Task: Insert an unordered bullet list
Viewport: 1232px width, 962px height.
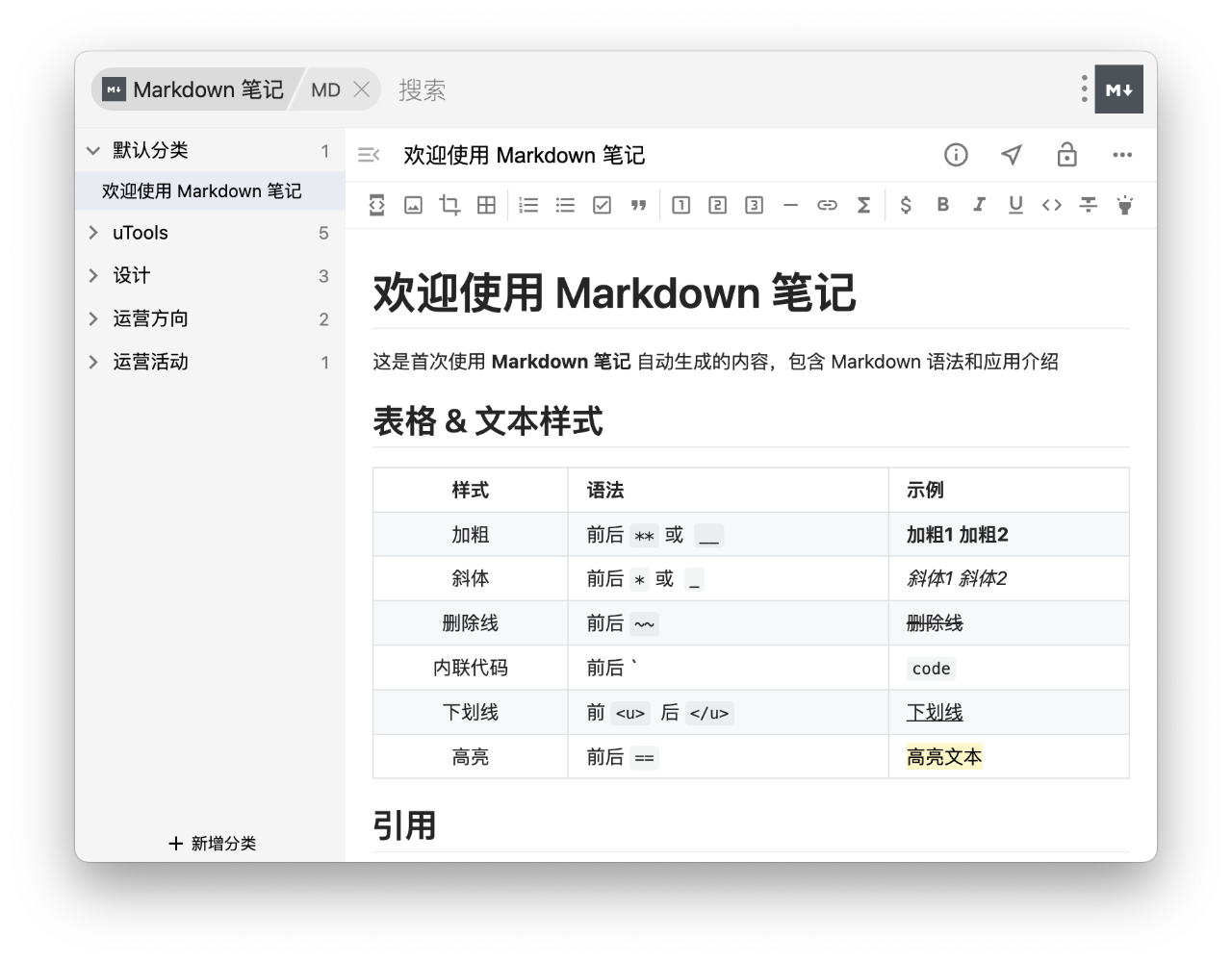Action: 565,205
